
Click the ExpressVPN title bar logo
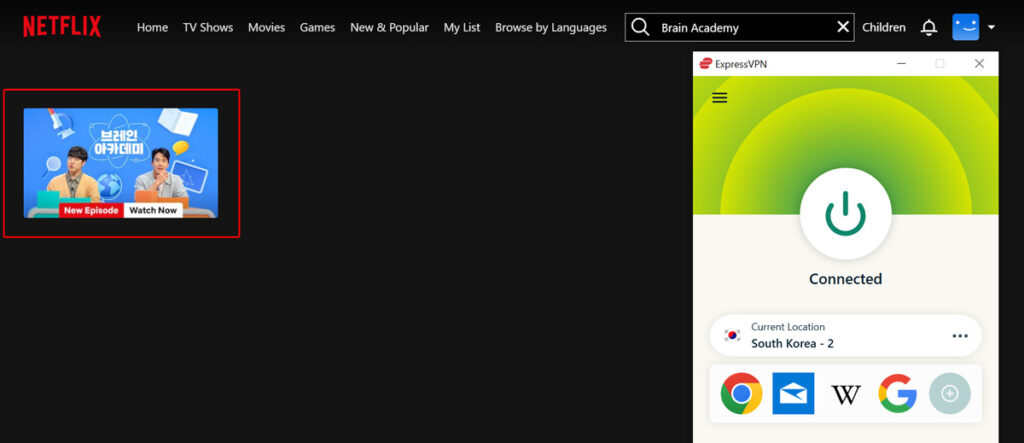coord(705,63)
